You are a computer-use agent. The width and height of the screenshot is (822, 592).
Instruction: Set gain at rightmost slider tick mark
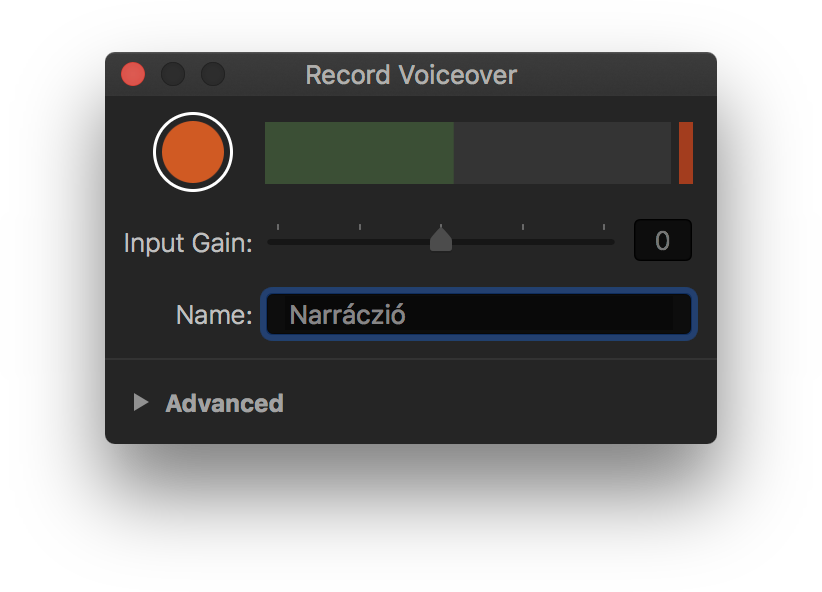click(x=604, y=240)
